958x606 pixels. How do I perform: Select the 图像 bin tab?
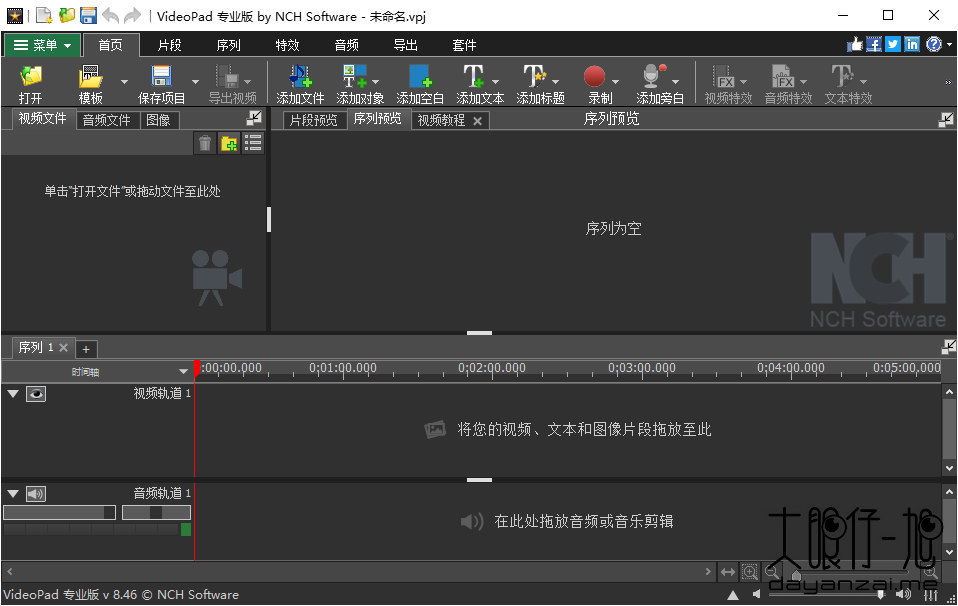[159, 120]
